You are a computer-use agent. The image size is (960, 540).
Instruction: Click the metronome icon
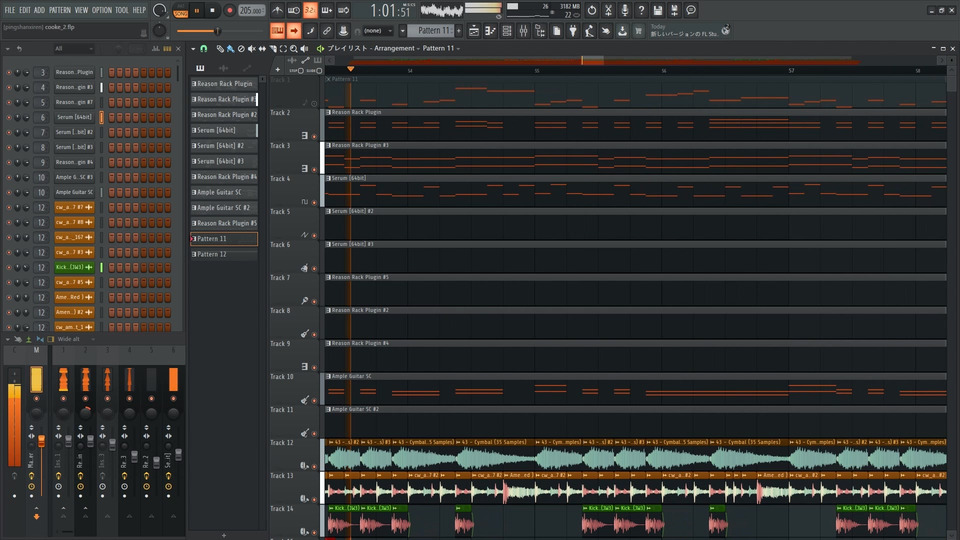click(275, 10)
